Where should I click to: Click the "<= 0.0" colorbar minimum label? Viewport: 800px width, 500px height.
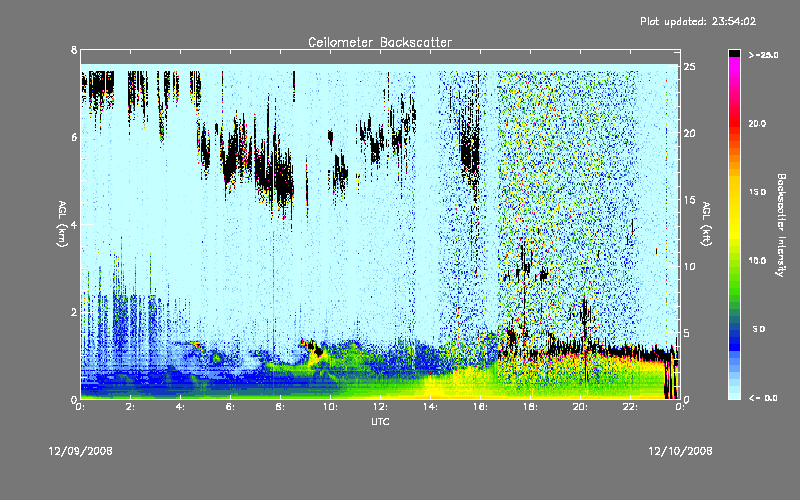click(x=763, y=398)
